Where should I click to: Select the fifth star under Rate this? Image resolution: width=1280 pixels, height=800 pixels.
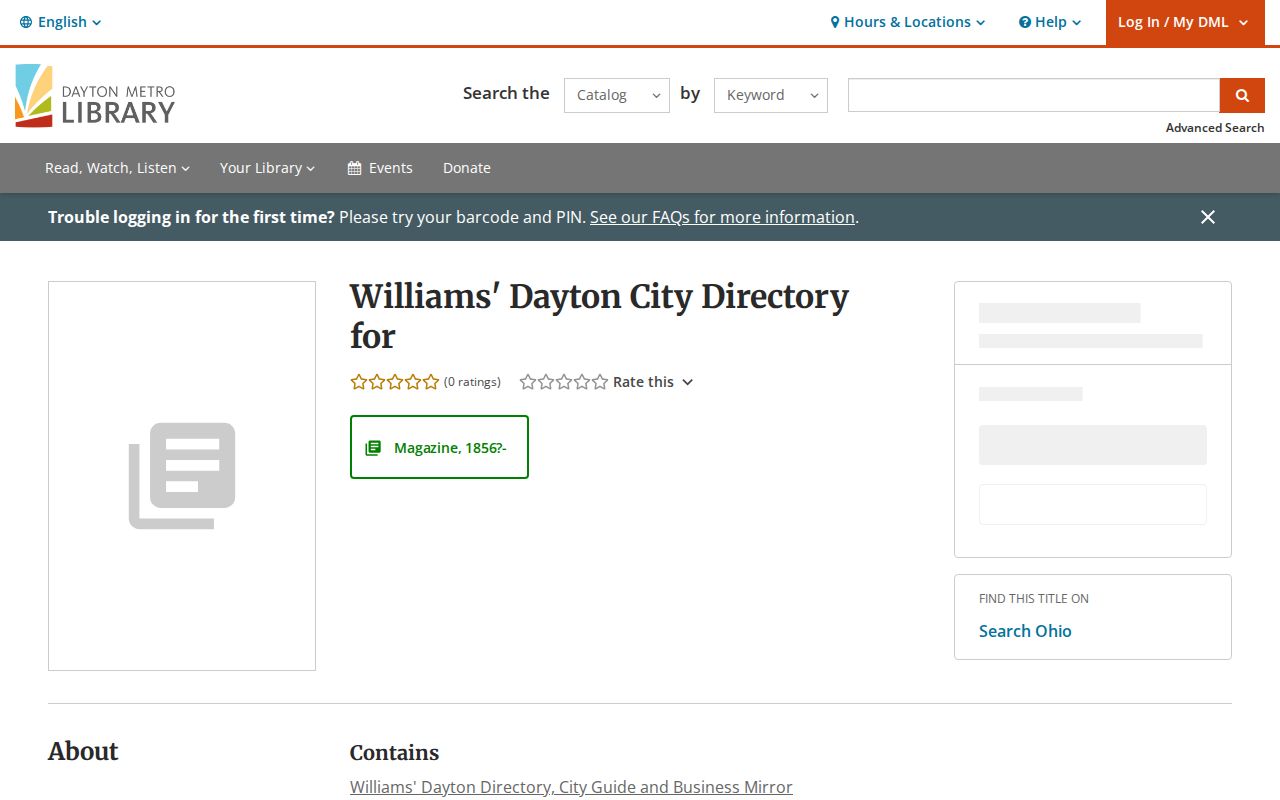point(600,382)
